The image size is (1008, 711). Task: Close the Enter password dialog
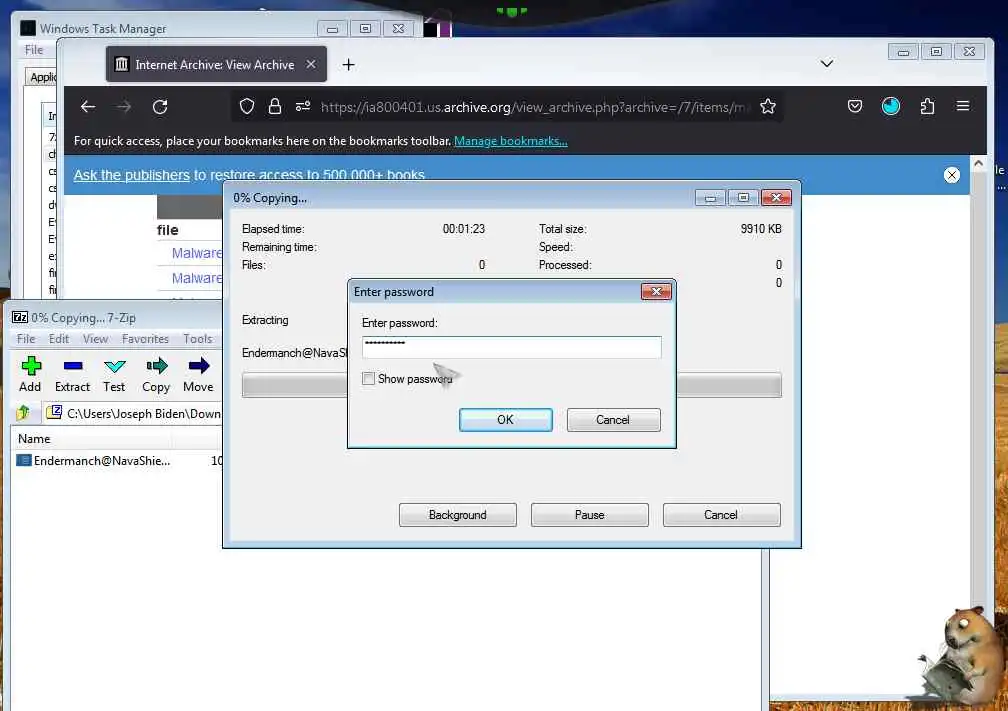[x=656, y=292]
